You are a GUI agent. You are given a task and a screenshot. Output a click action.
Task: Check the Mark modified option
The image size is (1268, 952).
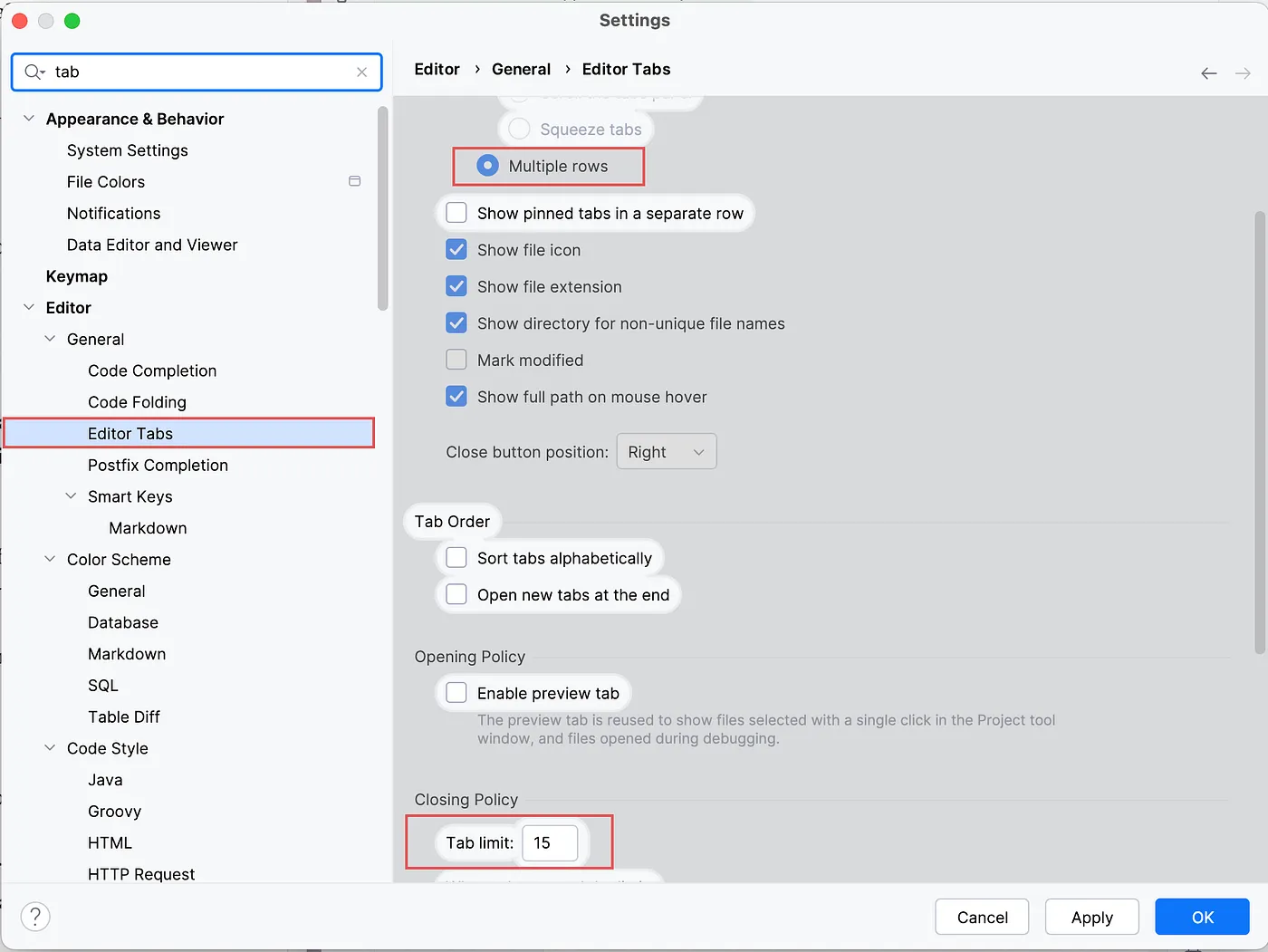pyautogui.click(x=456, y=360)
